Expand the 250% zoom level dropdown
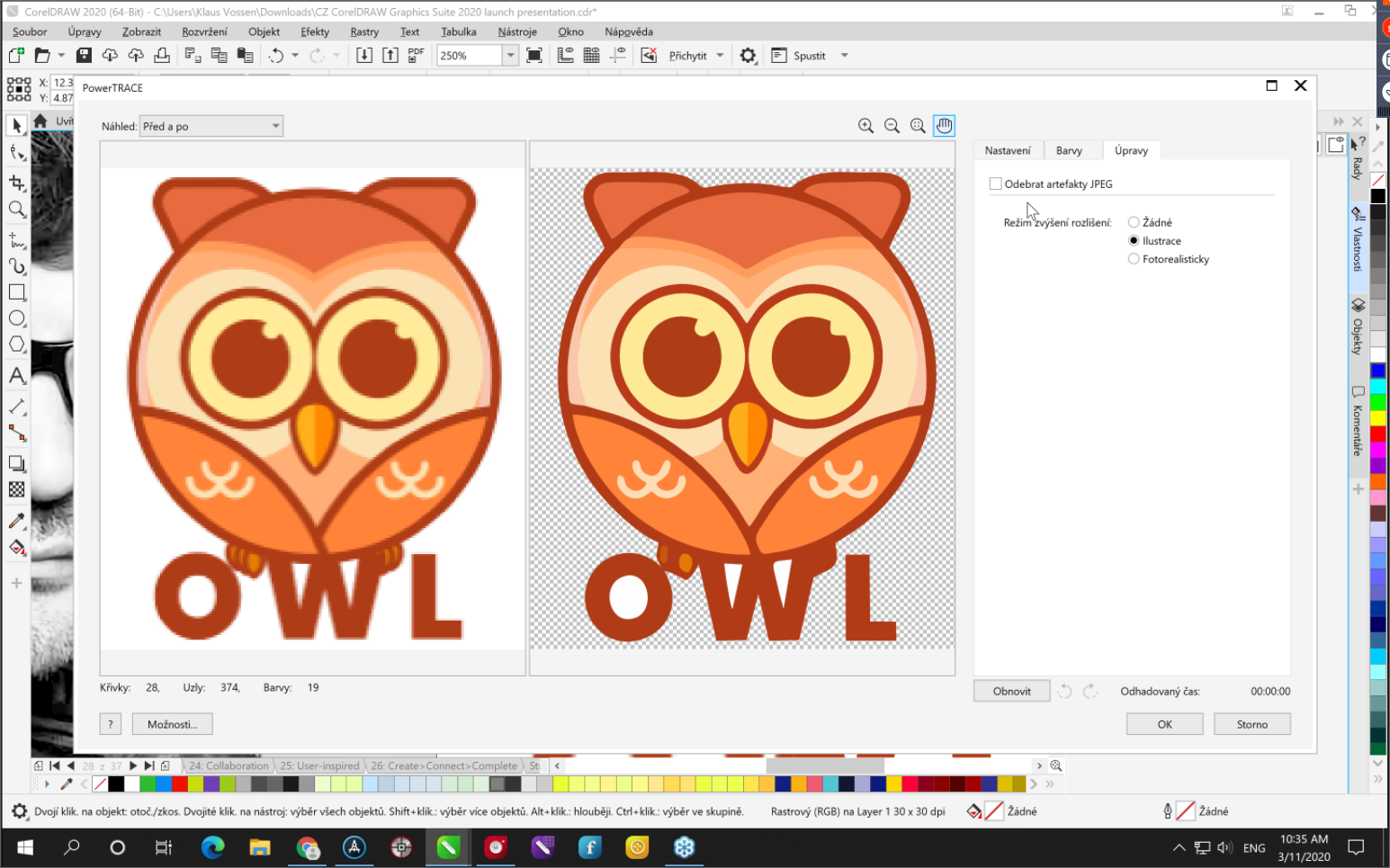This screenshot has height=868, width=1390. pyautogui.click(x=510, y=56)
